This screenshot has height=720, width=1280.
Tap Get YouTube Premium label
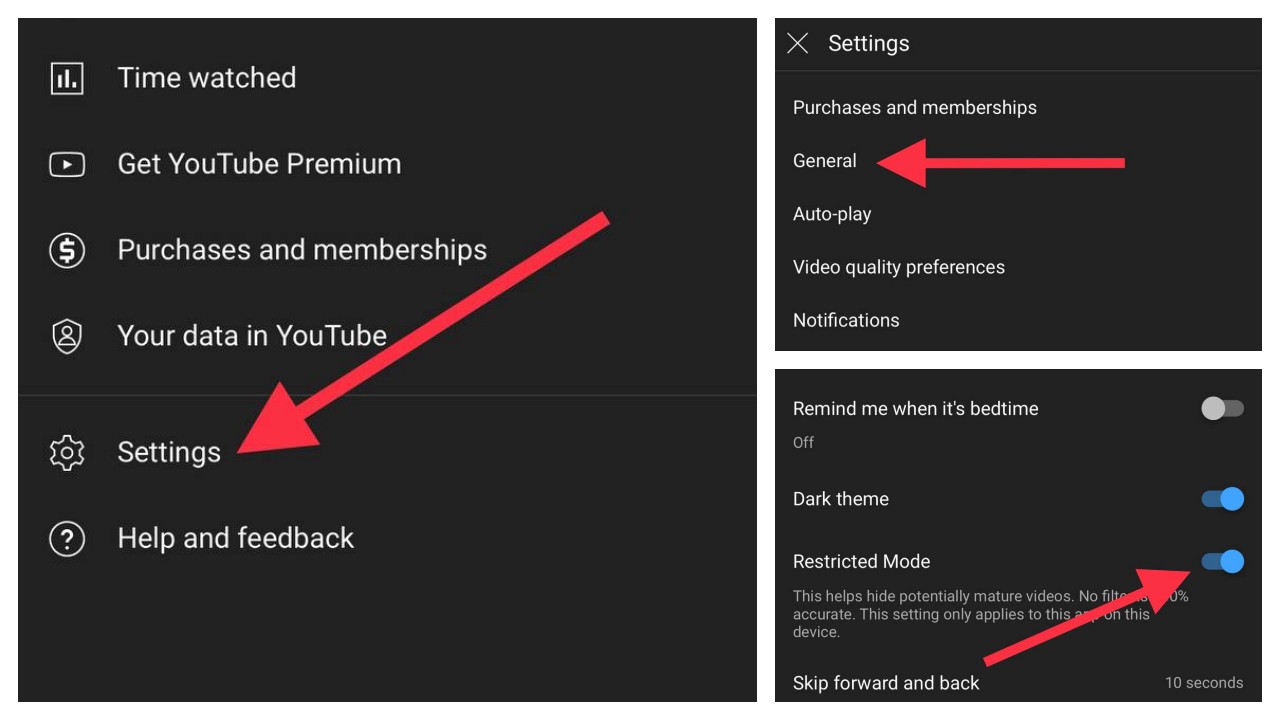[x=259, y=164]
